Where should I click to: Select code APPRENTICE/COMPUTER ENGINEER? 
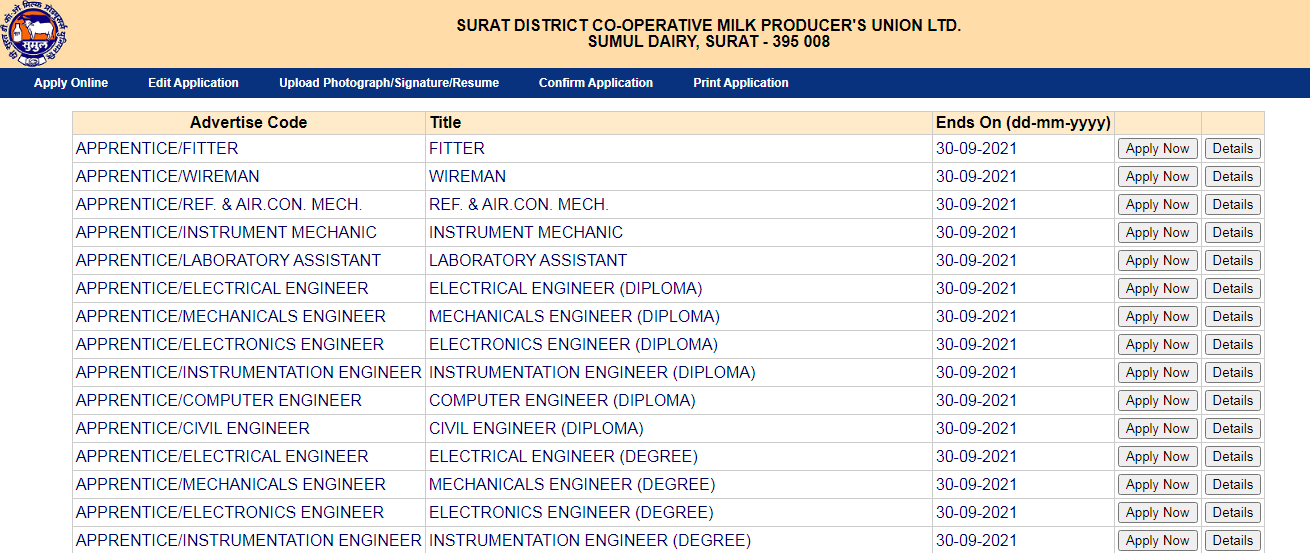click(219, 401)
